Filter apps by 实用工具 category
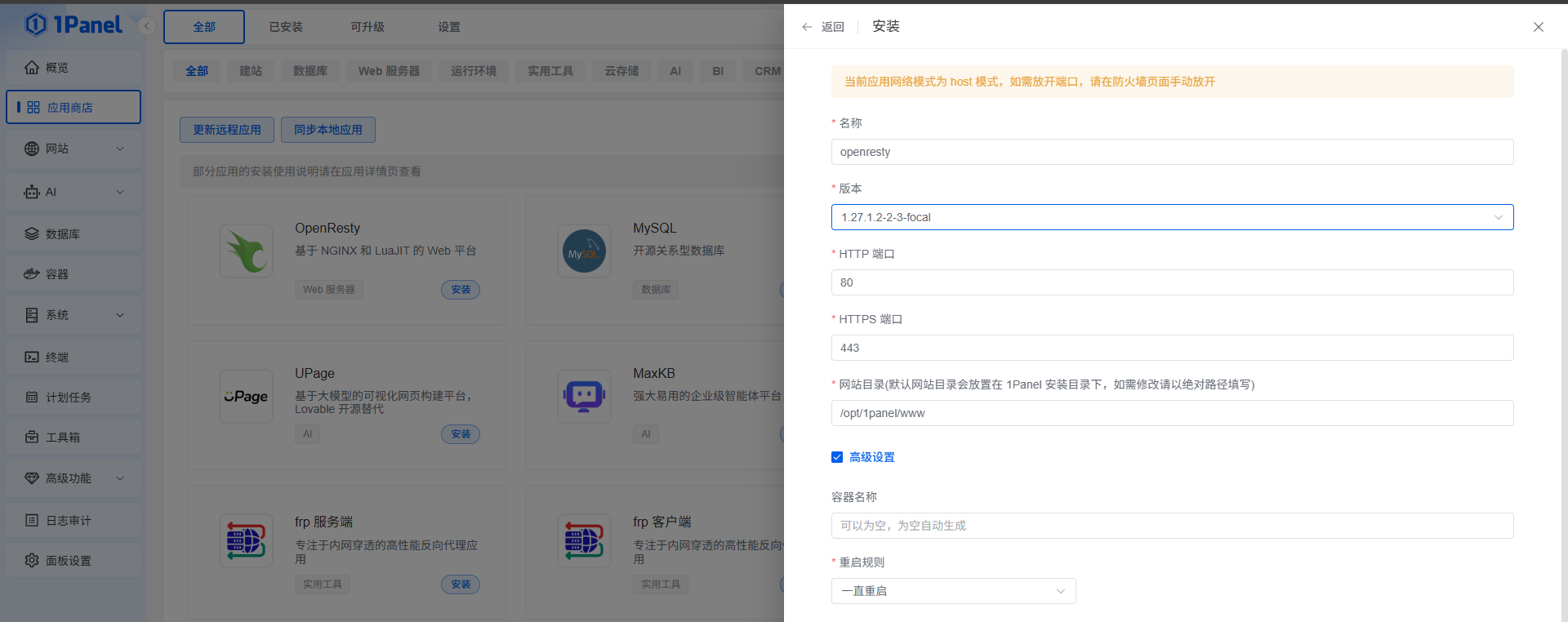1568x622 pixels. pos(550,71)
